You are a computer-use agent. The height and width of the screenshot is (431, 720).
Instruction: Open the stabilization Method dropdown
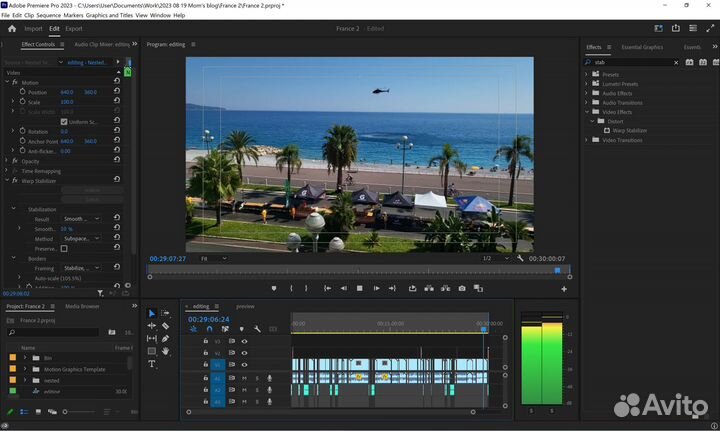pyautogui.click(x=81, y=238)
